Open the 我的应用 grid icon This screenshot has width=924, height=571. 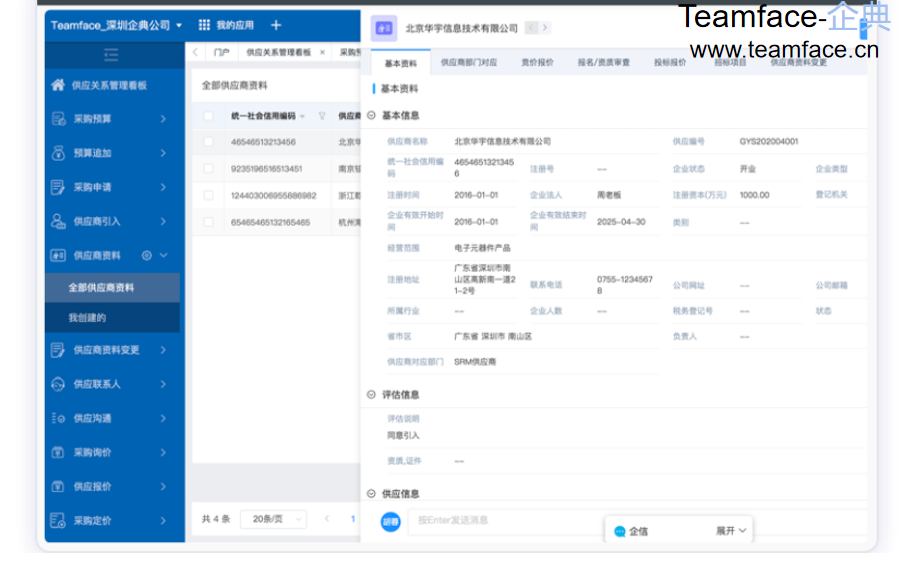point(204,25)
